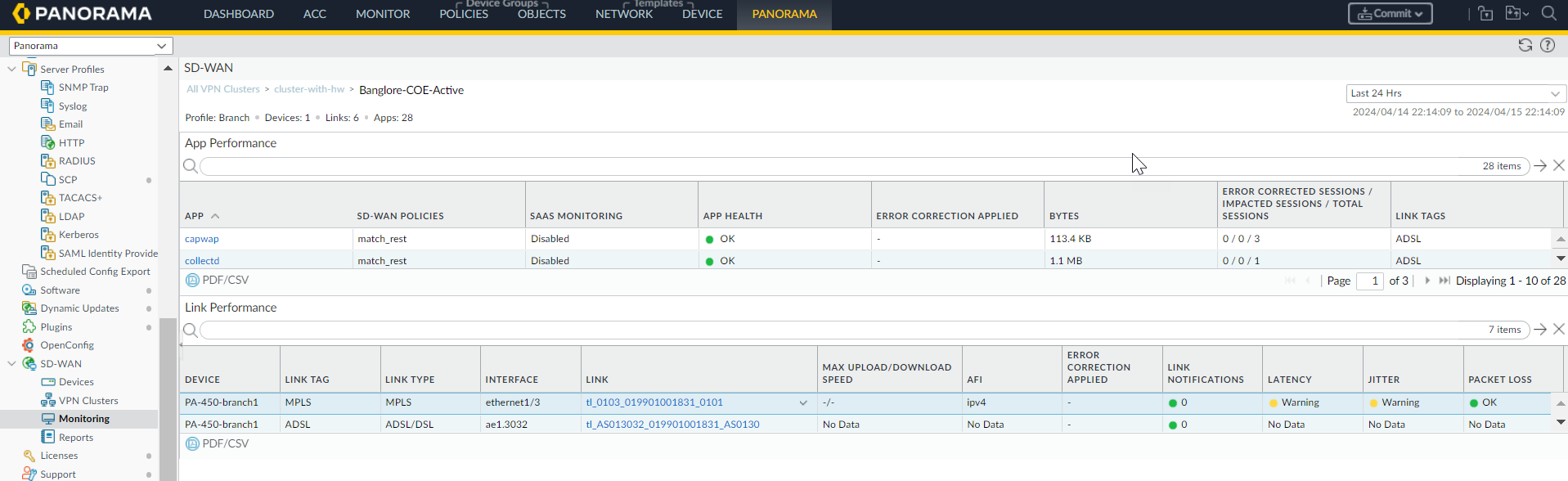
Task: Select VPN Clusters in the sidebar
Action: [x=88, y=401]
